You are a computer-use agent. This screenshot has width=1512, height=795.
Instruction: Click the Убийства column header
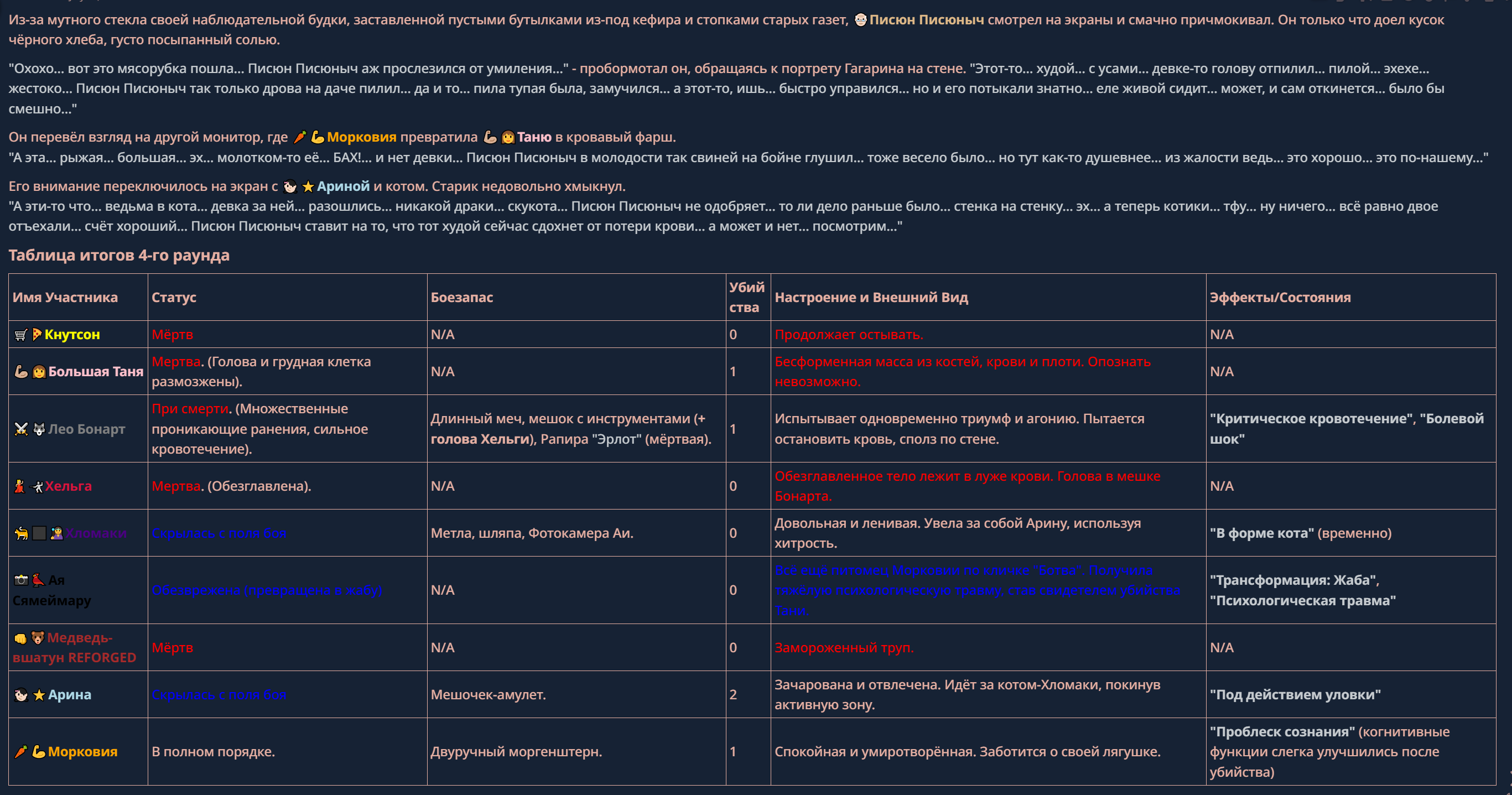(747, 297)
